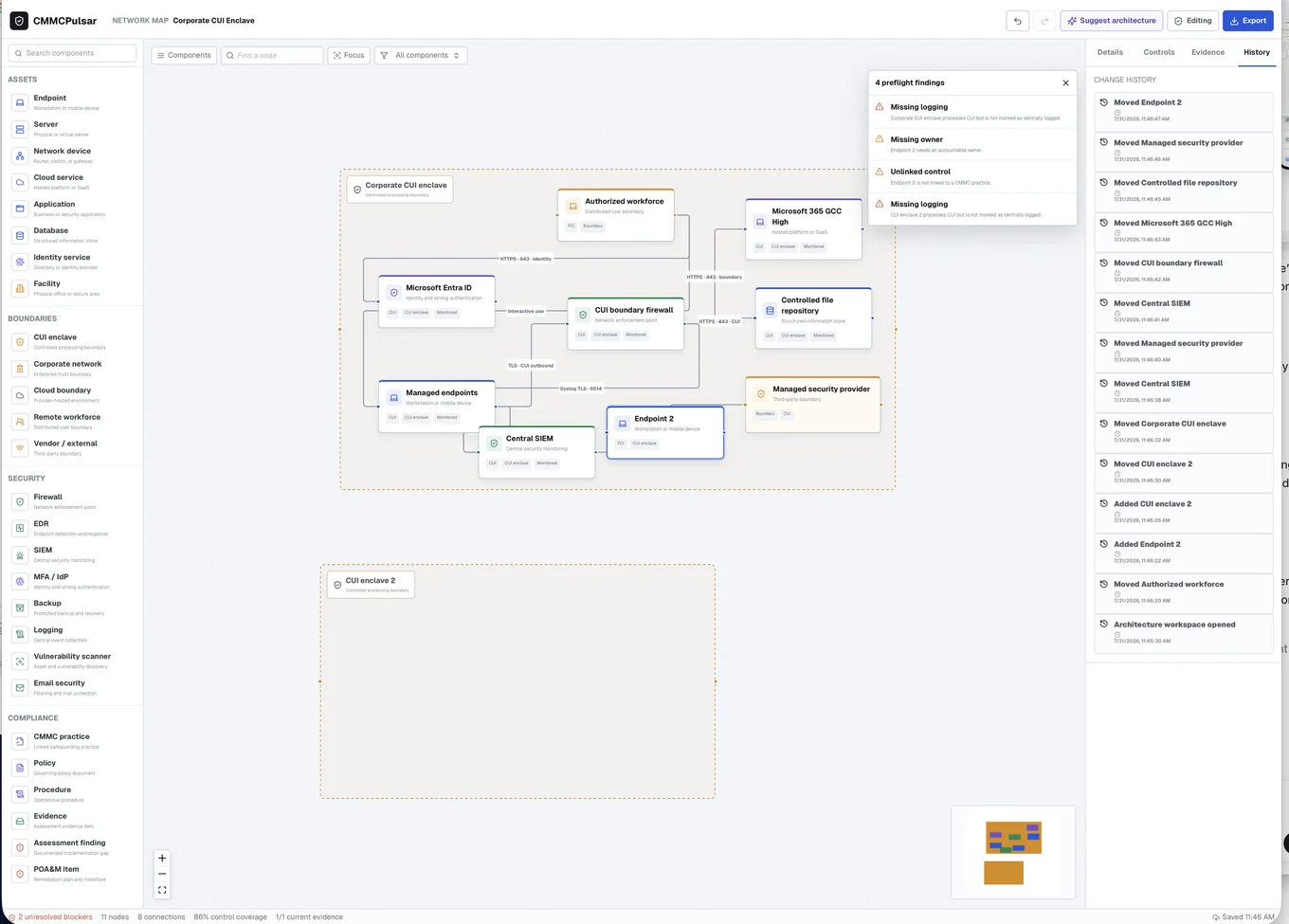The height and width of the screenshot is (924, 1289).
Task: Pick the Vulnerability scanner palette icon
Action: tap(20, 661)
